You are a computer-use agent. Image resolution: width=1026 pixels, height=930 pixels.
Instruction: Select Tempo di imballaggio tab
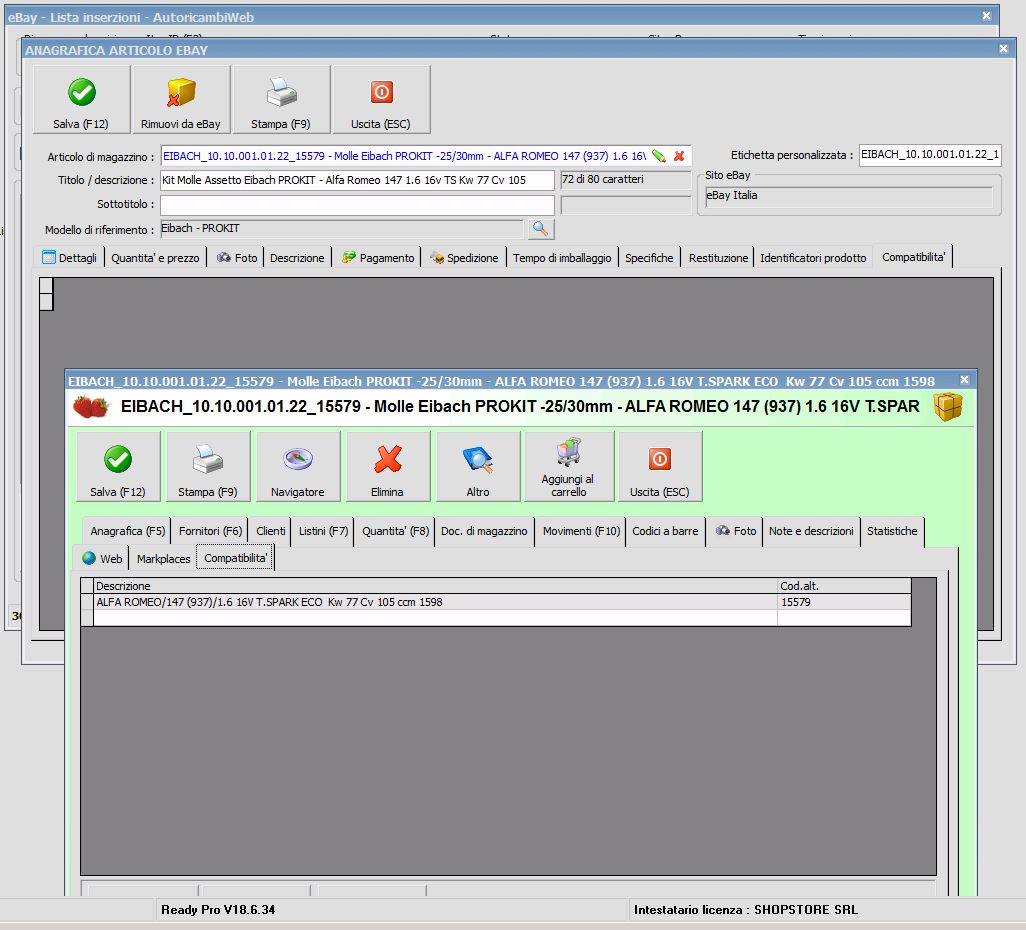pyautogui.click(x=562, y=258)
